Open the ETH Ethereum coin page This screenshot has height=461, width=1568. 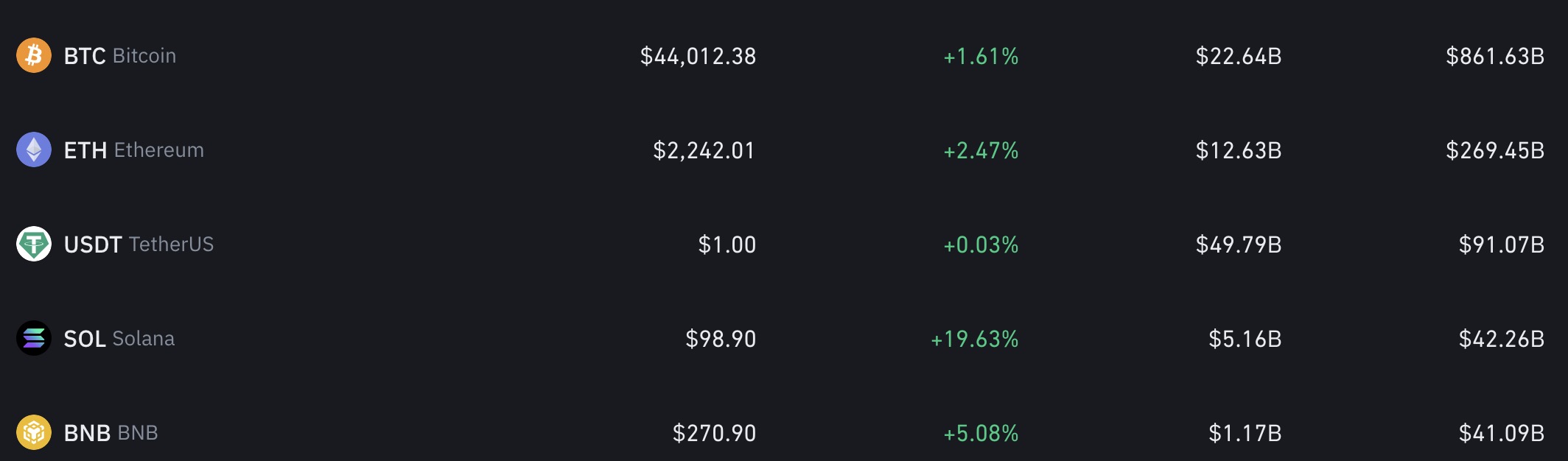pyautogui.click(x=134, y=150)
